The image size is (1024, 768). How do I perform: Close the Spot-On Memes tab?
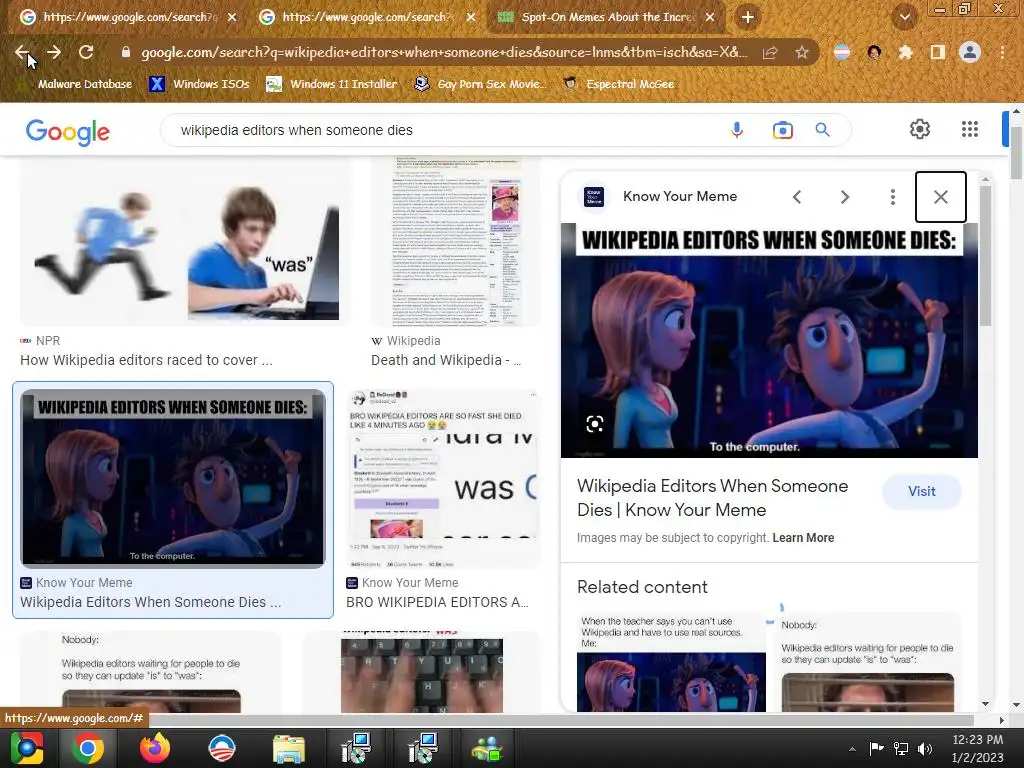coord(710,17)
